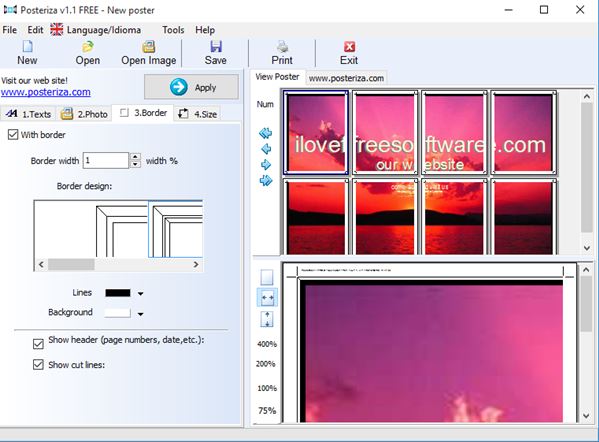Click the Border width input field
The image size is (599, 442).
(106, 160)
